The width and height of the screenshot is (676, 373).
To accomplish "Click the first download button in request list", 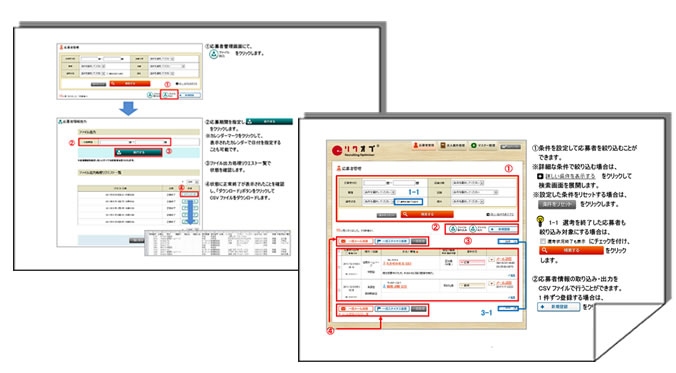I will [189, 194].
